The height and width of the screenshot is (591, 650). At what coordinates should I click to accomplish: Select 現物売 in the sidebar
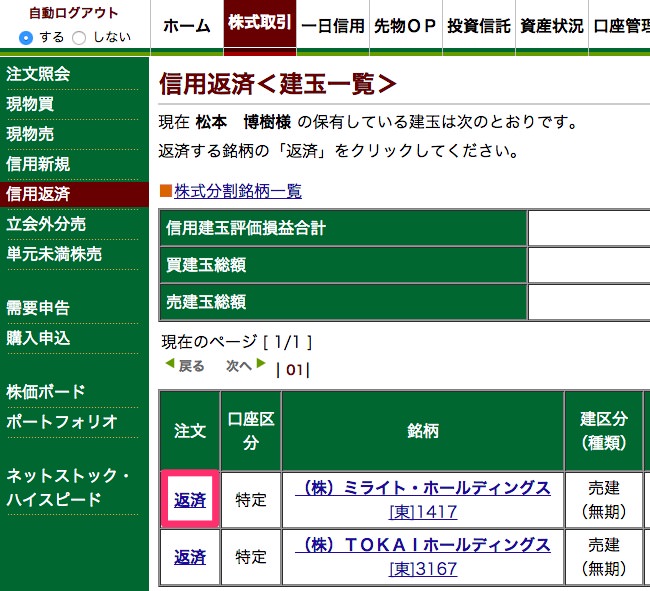click(x=30, y=134)
